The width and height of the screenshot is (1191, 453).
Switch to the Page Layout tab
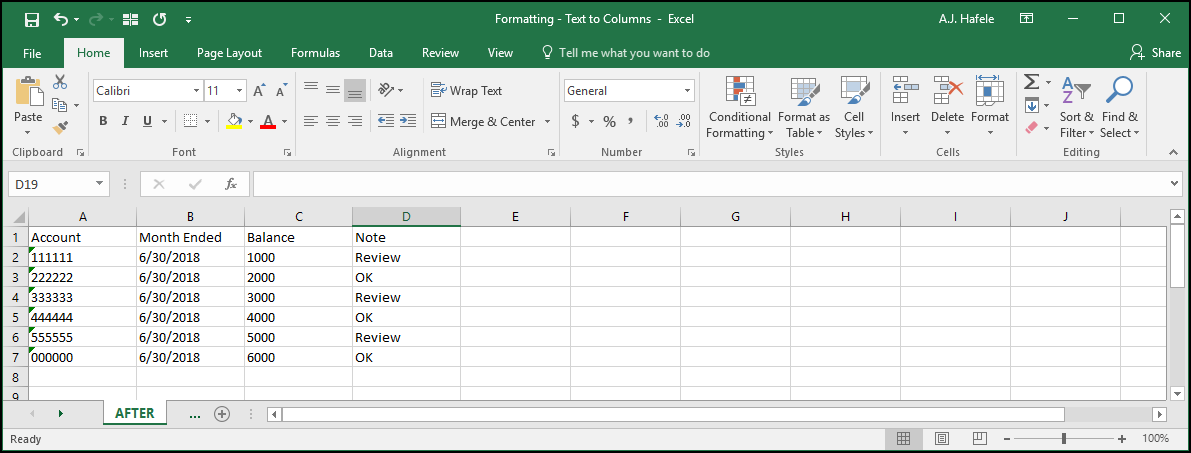coord(229,52)
